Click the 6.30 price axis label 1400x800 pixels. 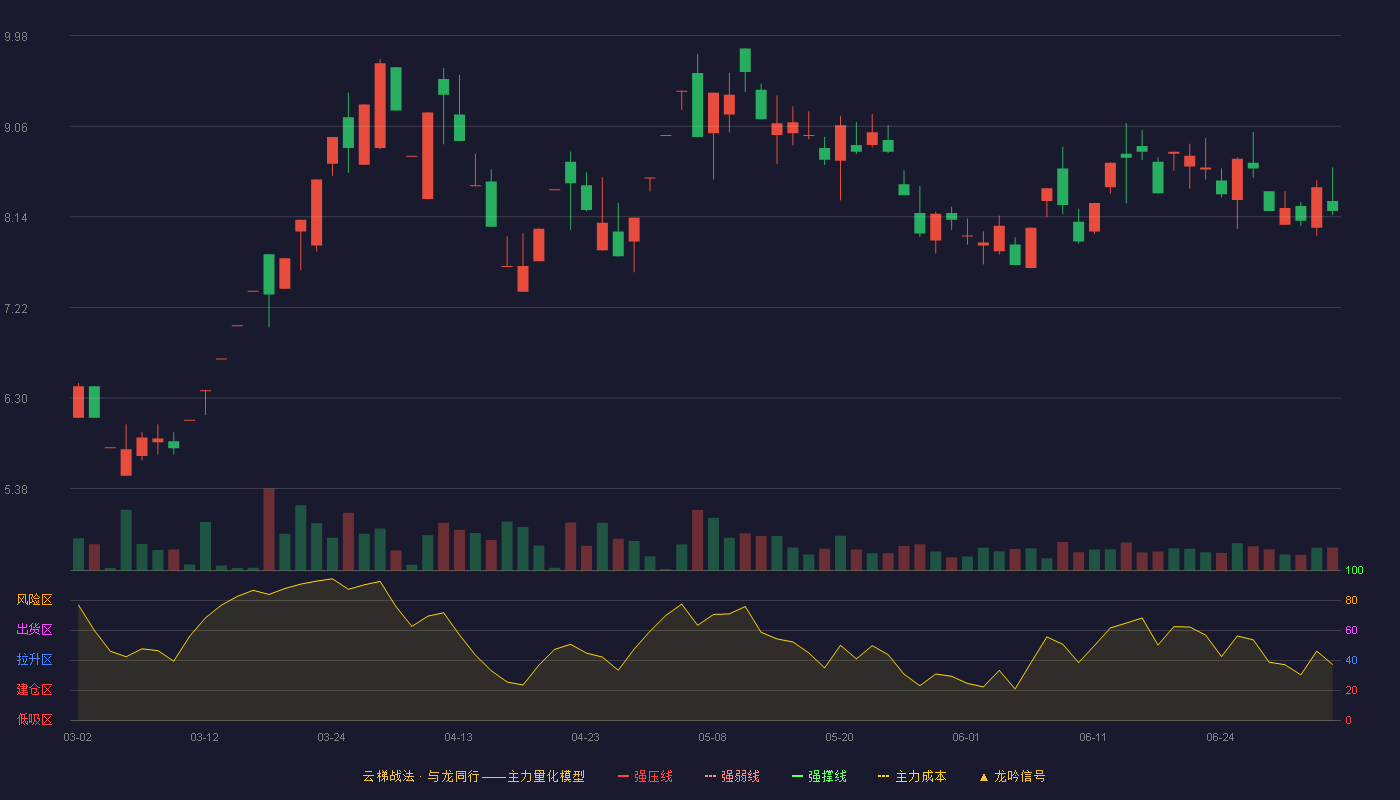[16, 399]
